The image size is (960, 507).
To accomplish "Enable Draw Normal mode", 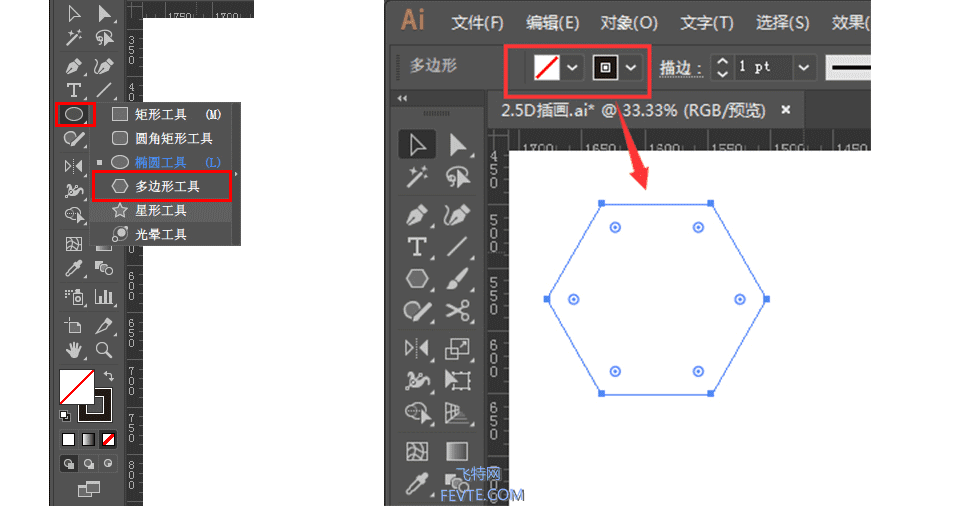I will point(69,464).
